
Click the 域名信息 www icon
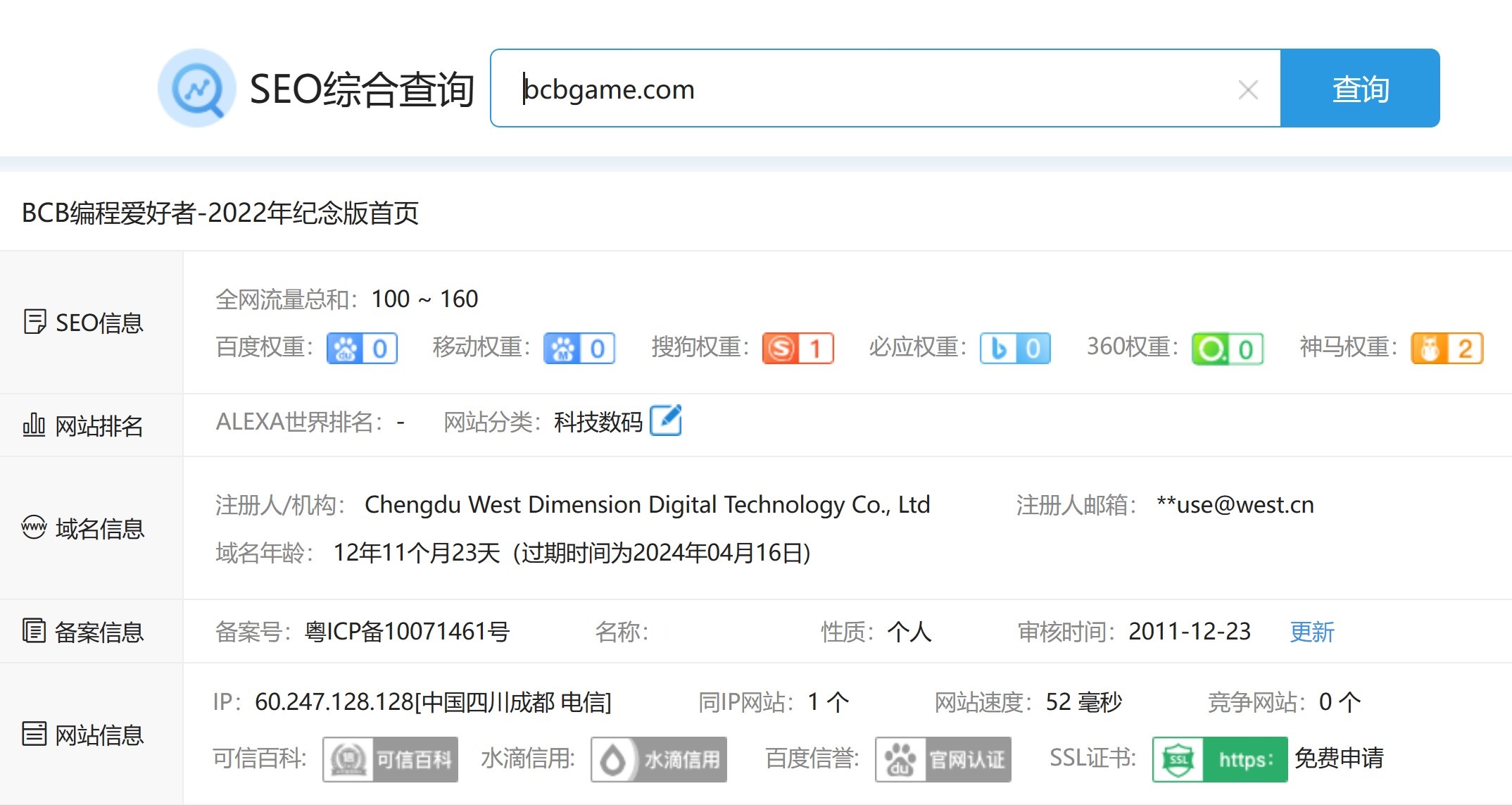point(34,527)
